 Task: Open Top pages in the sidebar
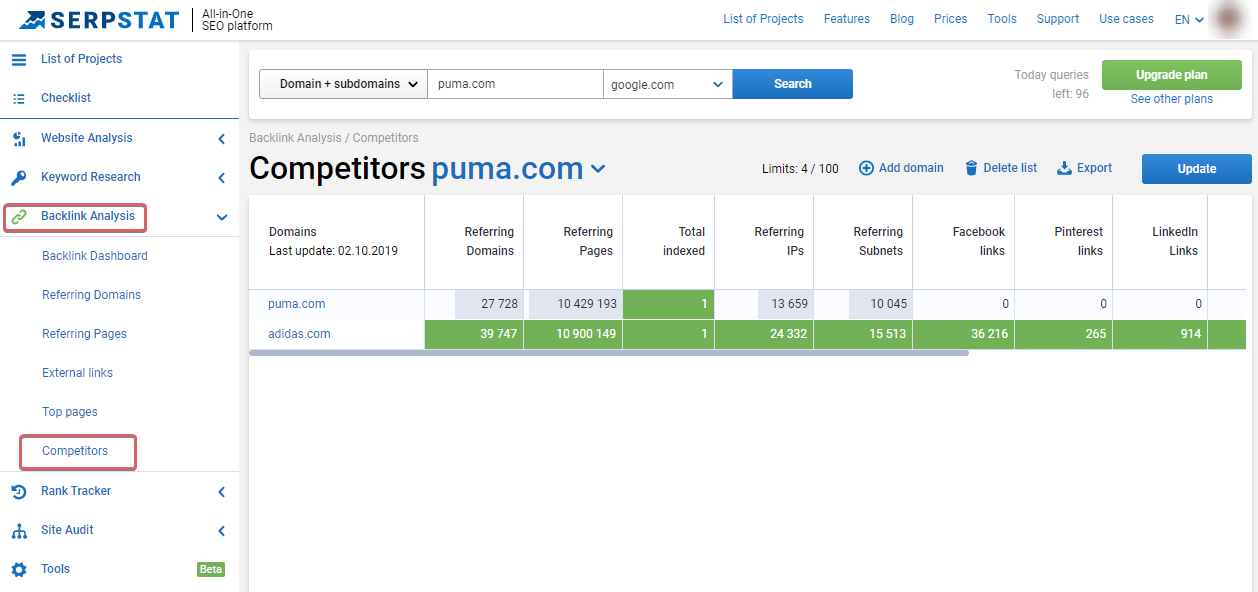(x=70, y=412)
